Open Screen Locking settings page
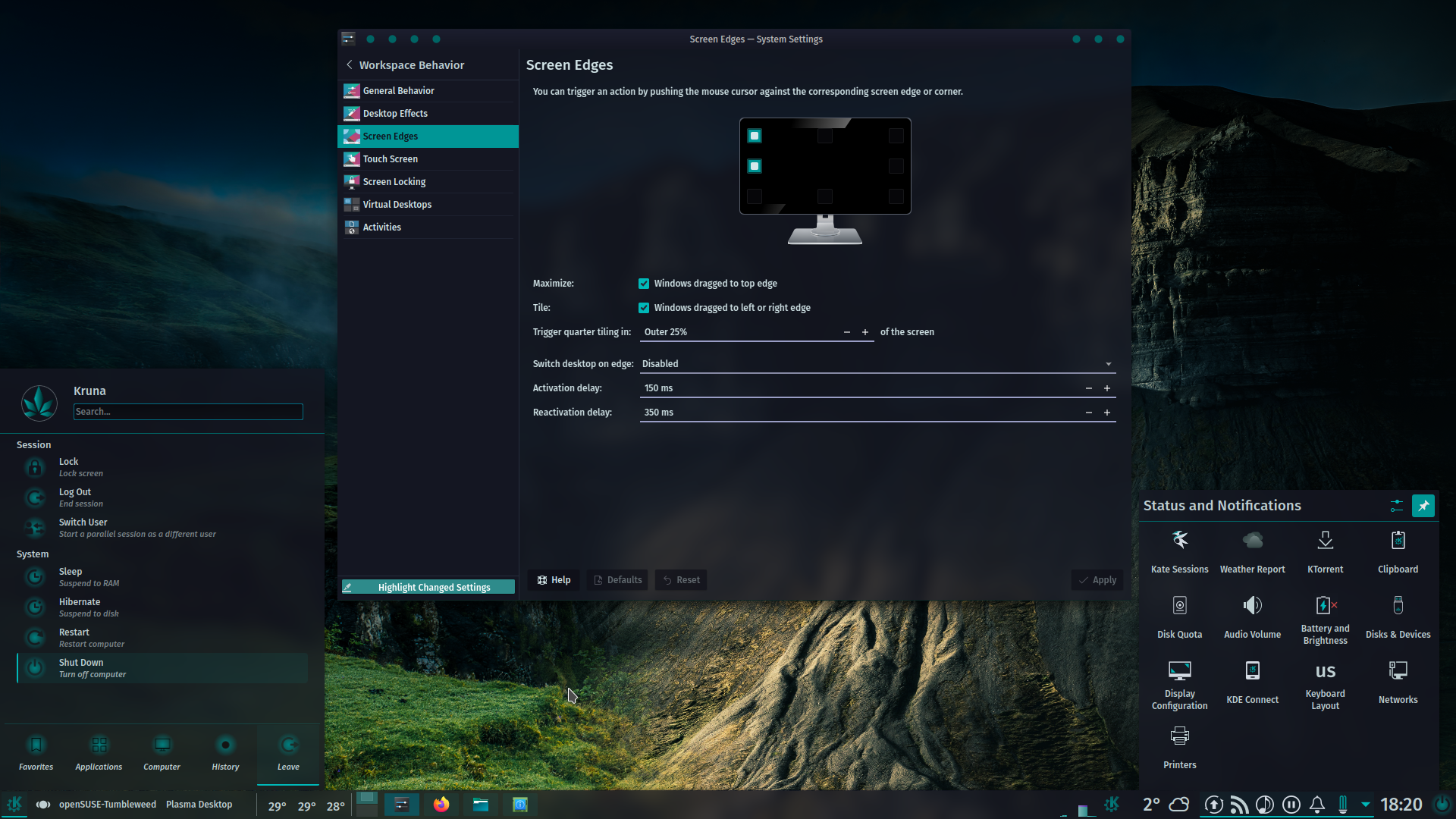 [428, 182]
